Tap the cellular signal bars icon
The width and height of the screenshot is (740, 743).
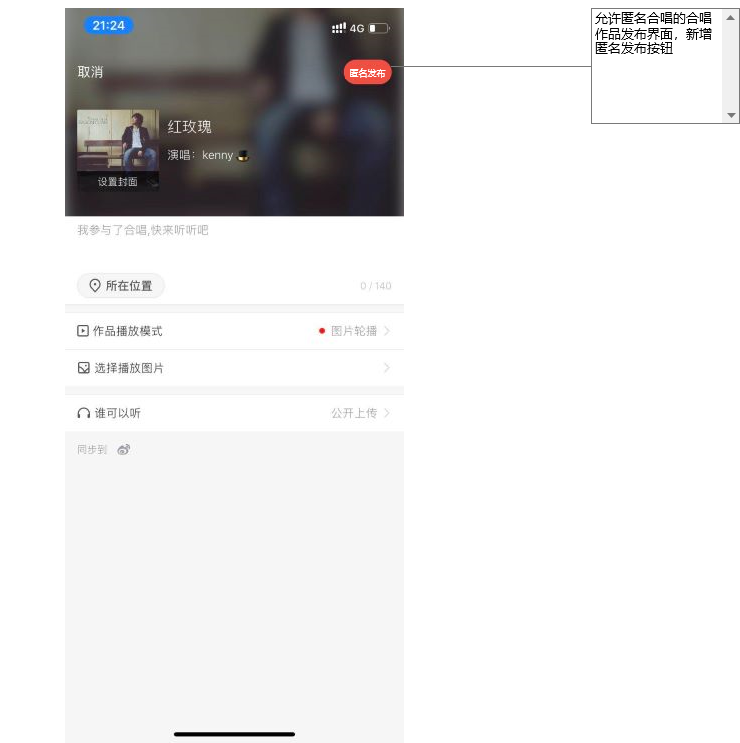coord(339,28)
